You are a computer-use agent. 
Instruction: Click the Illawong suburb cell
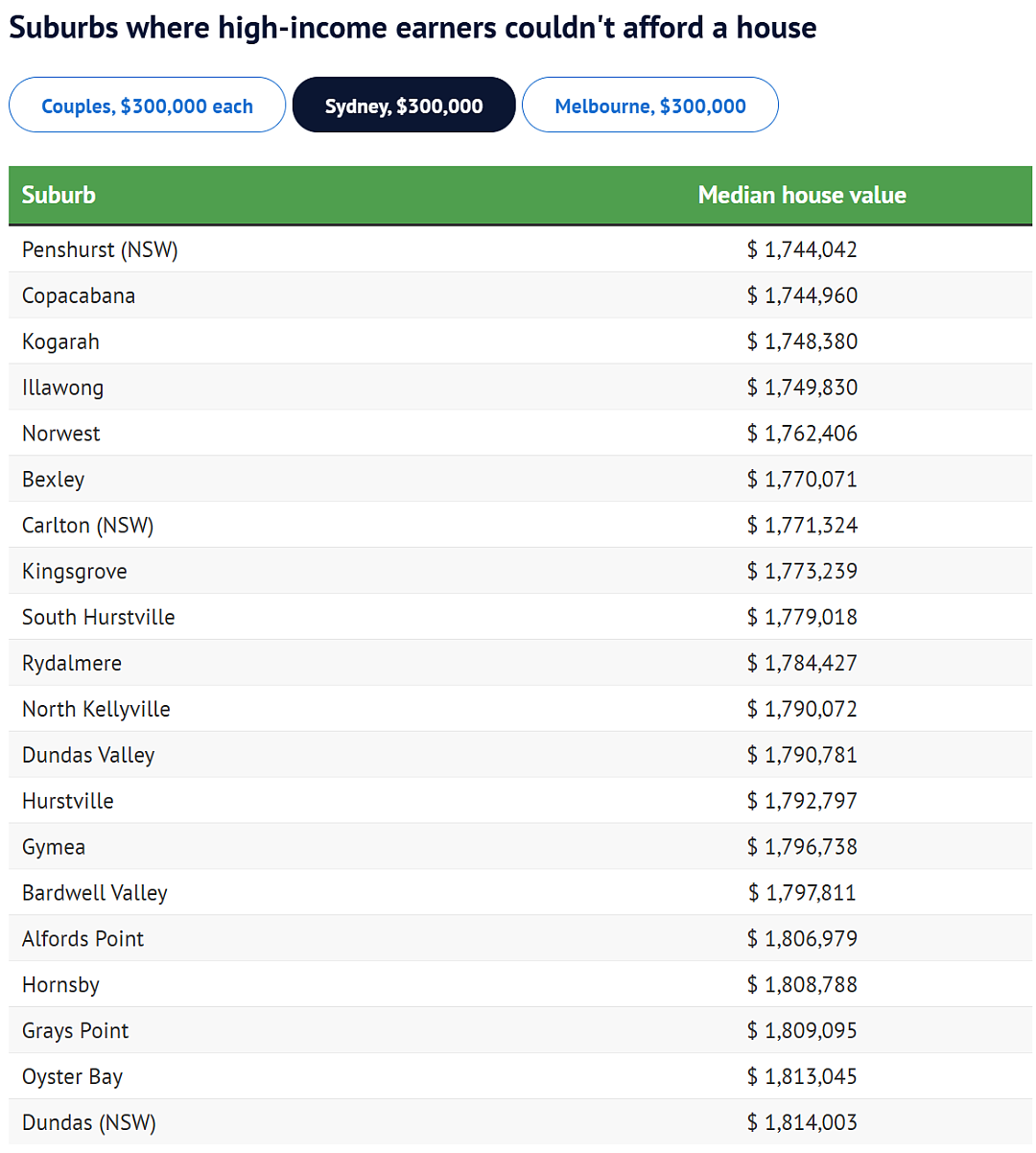(x=62, y=388)
